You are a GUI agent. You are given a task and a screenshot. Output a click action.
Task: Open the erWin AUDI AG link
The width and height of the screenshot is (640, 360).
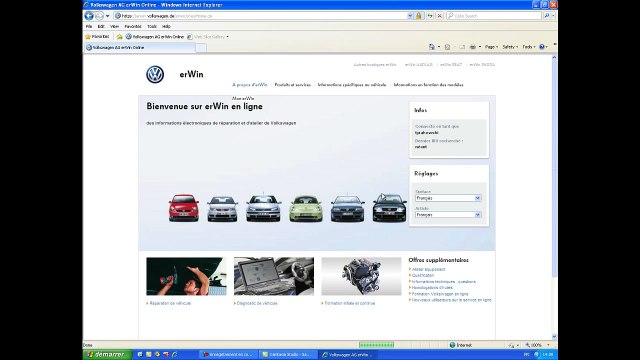[x=418, y=64]
